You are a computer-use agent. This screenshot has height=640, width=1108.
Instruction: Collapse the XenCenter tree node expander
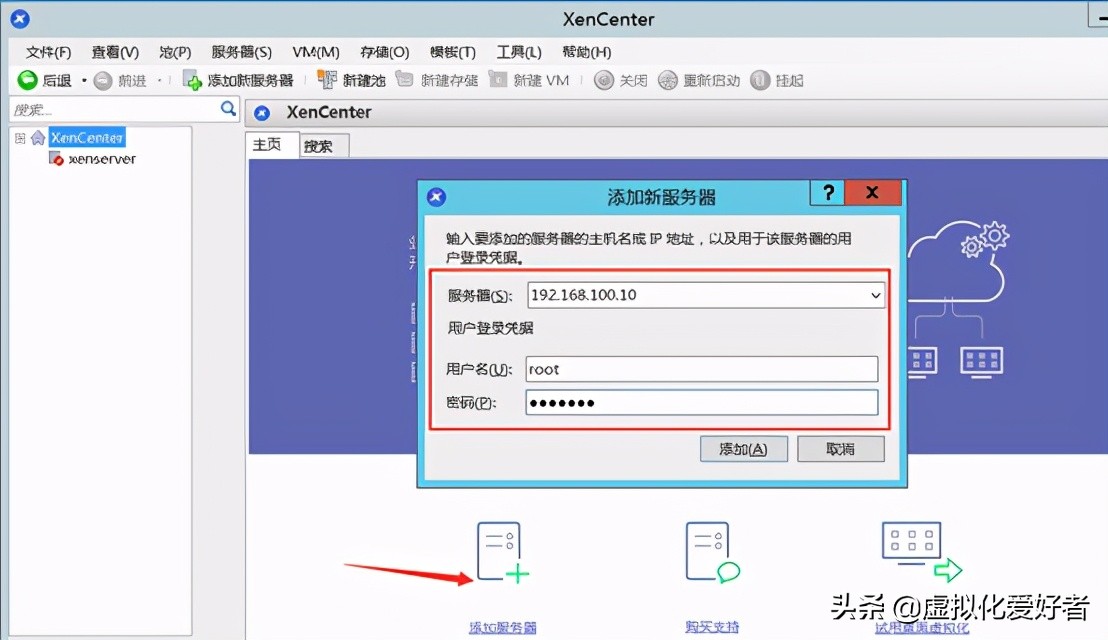click(20, 138)
